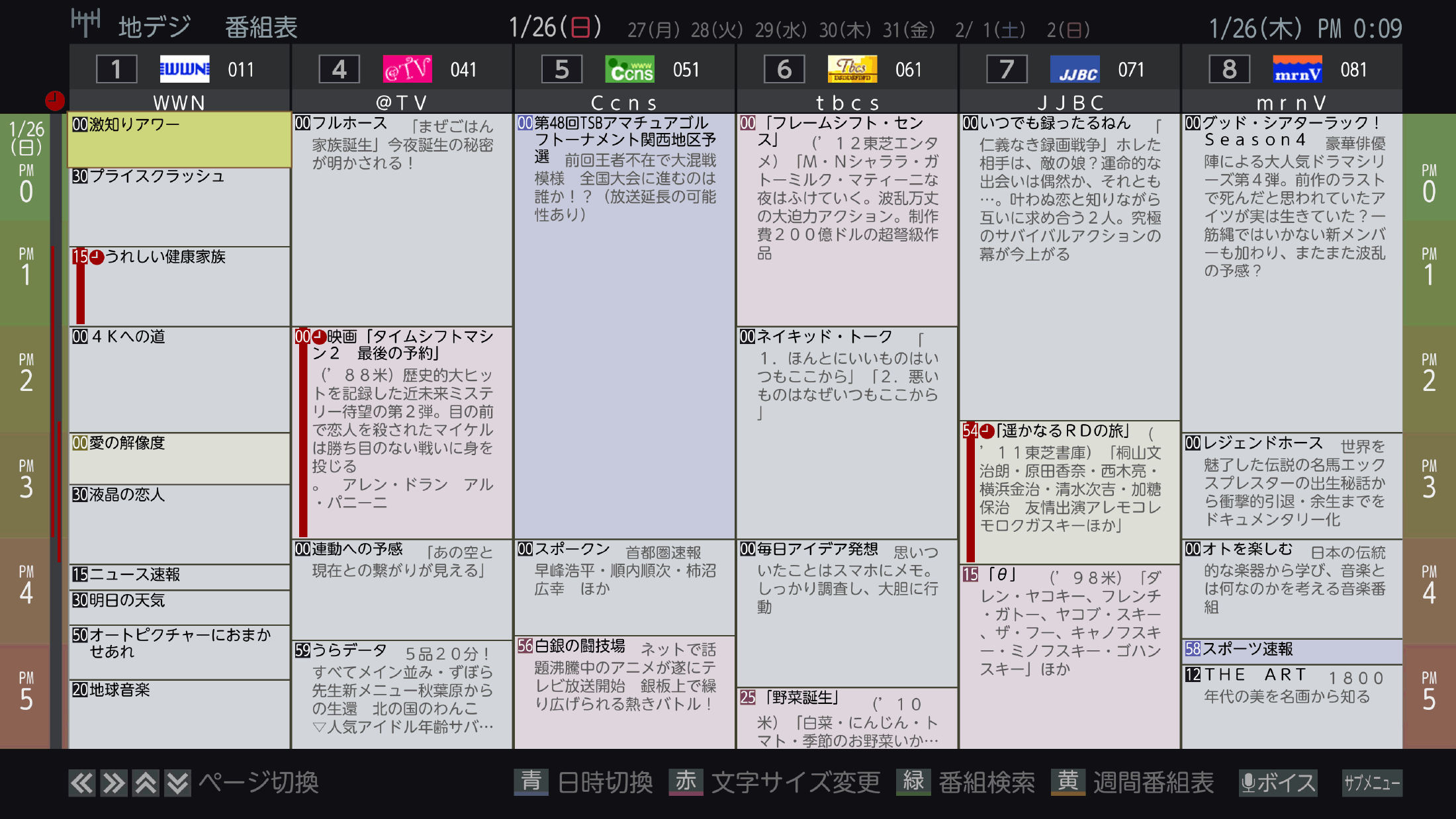The height and width of the screenshot is (819, 1456).
Task: Click the upward page-change chevron
Action: (x=145, y=783)
